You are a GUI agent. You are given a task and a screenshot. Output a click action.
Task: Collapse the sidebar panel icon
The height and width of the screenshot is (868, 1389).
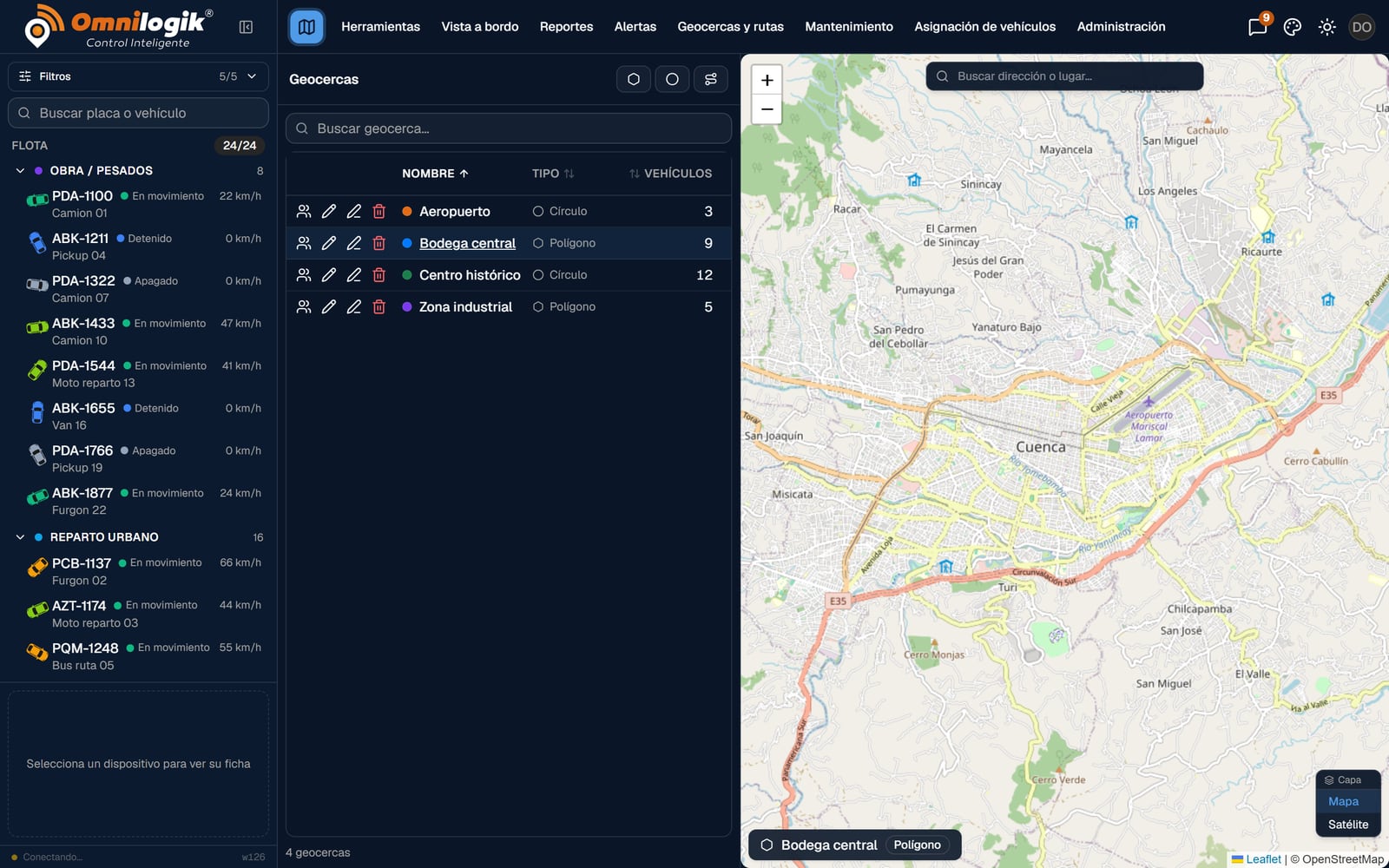[246, 27]
